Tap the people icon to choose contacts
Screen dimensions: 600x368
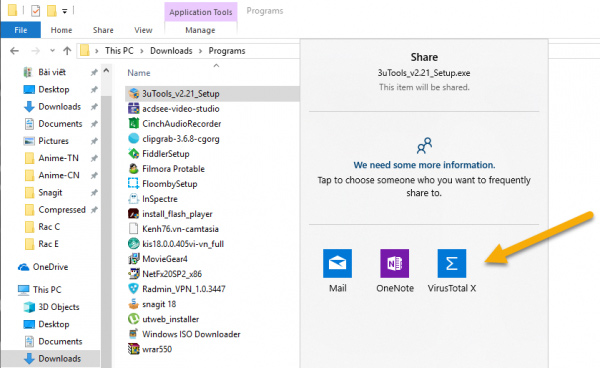[x=424, y=145]
